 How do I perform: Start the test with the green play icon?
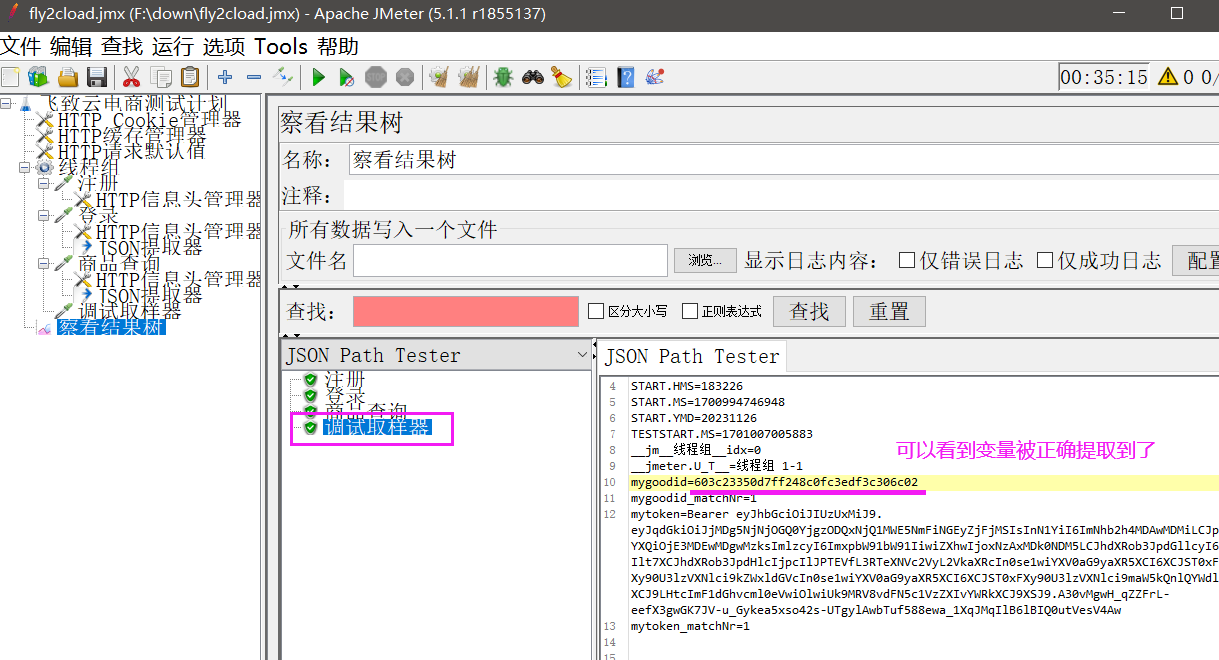tap(318, 77)
